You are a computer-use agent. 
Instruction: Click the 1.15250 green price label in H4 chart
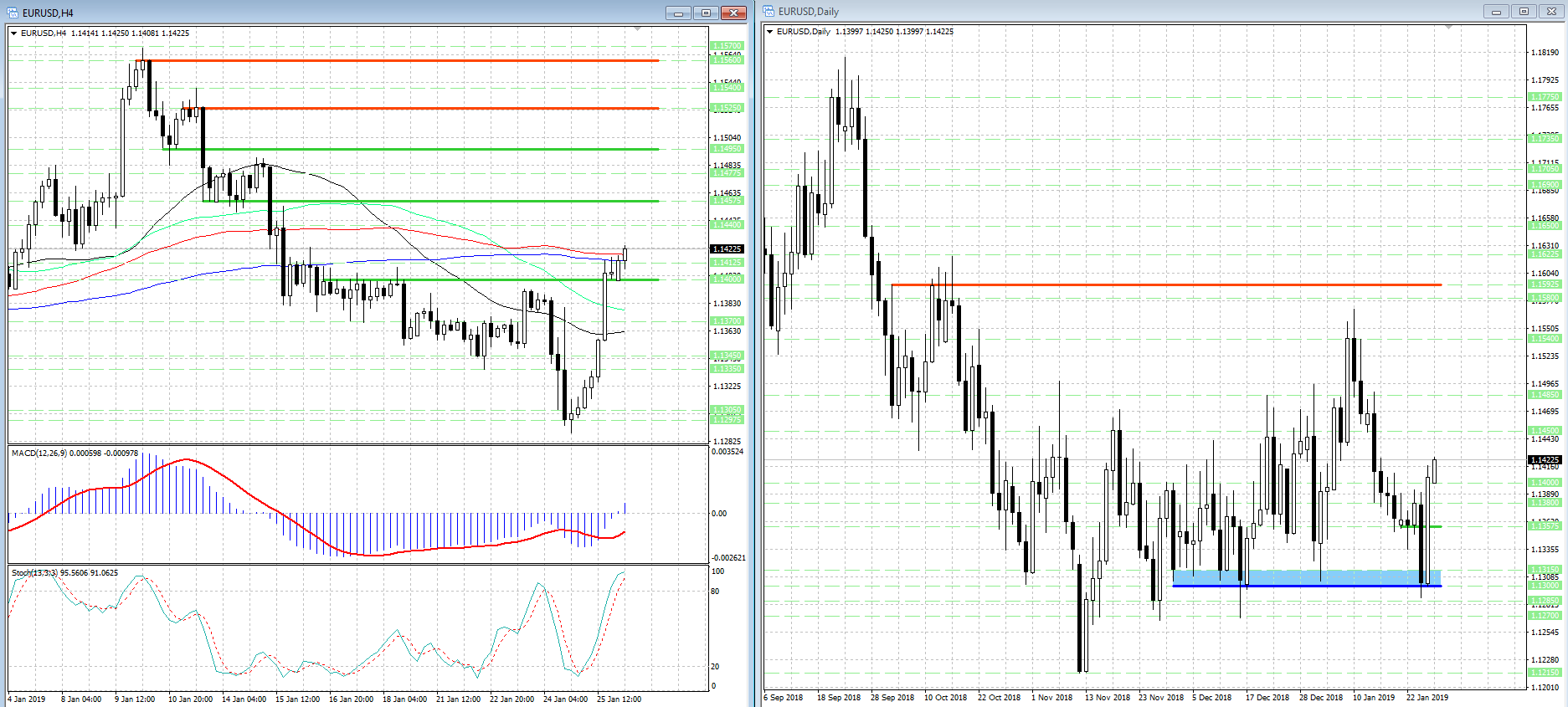tap(726, 108)
